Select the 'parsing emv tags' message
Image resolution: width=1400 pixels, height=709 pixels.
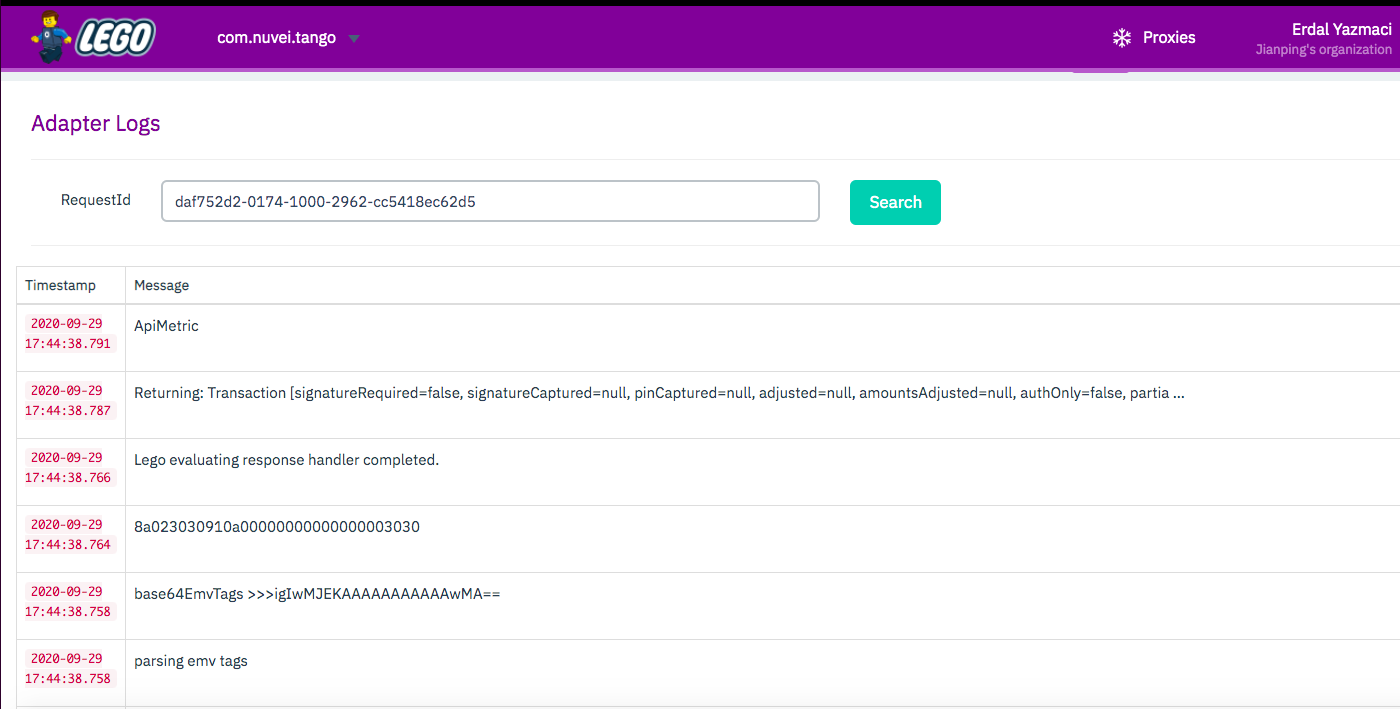point(191,661)
